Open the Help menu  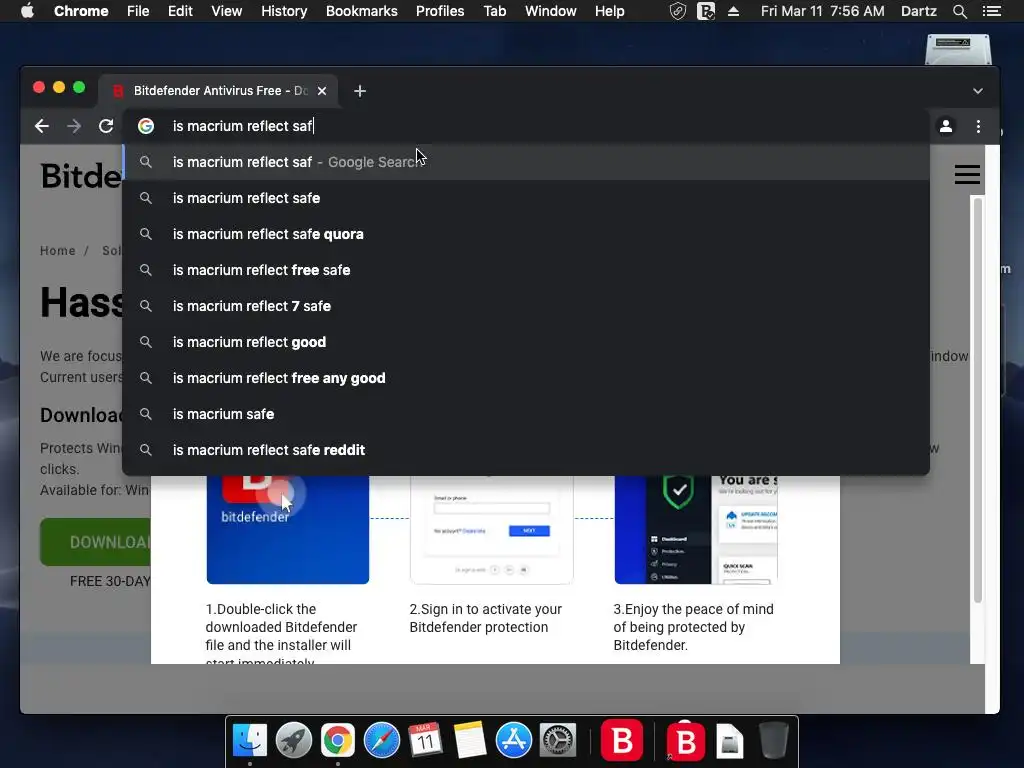click(609, 11)
